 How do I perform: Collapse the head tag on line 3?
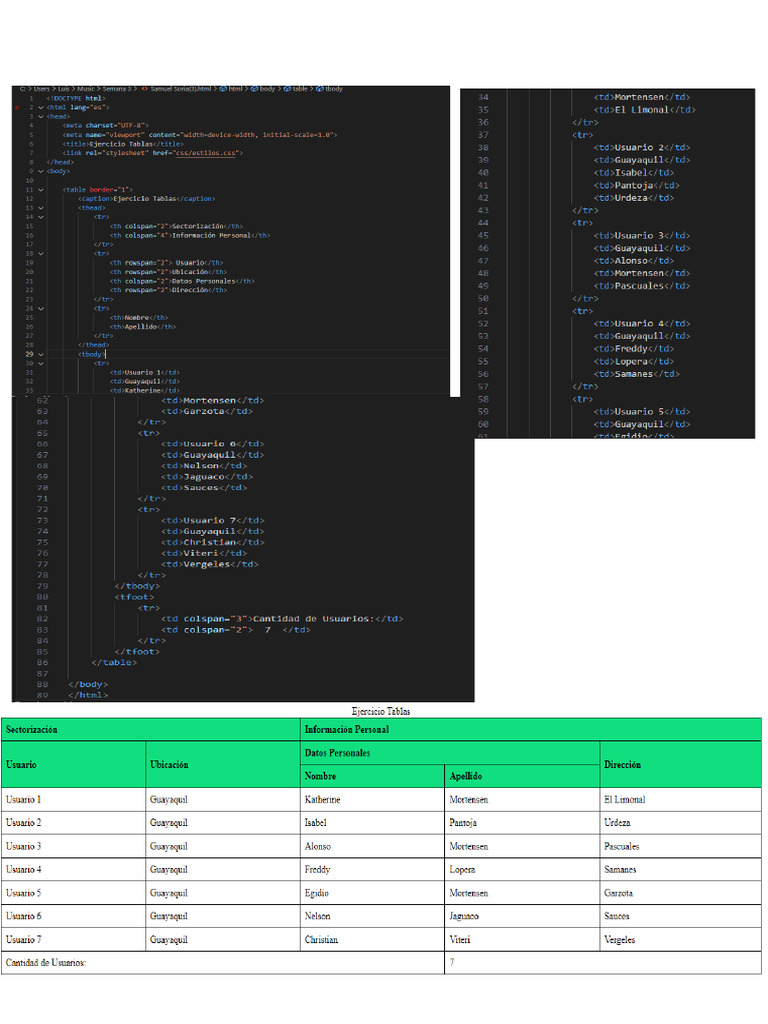41,116
